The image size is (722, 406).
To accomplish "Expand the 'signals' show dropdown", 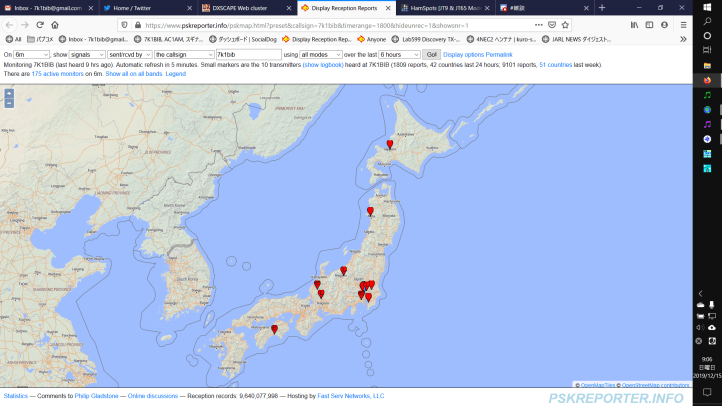I will click(x=87, y=54).
